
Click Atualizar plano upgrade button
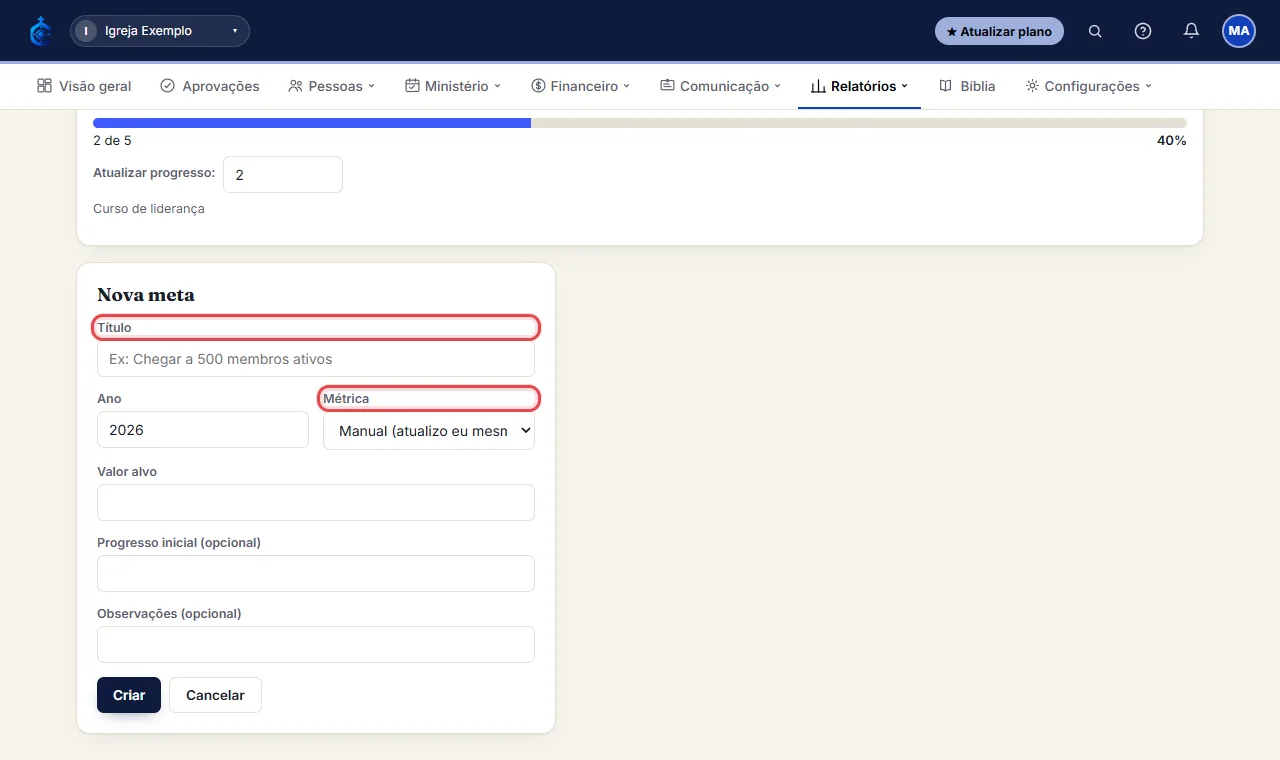999,31
